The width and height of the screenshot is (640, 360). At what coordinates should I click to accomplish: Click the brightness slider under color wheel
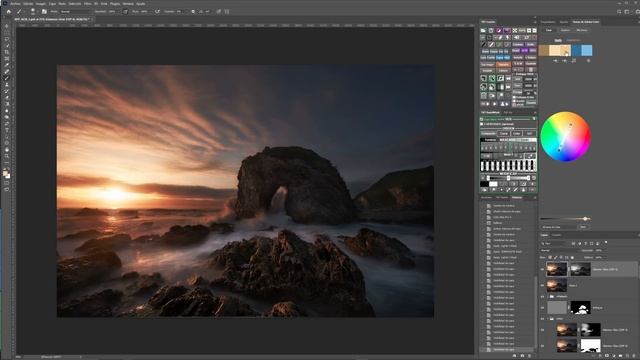pyautogui.click(x=566, y=219)
